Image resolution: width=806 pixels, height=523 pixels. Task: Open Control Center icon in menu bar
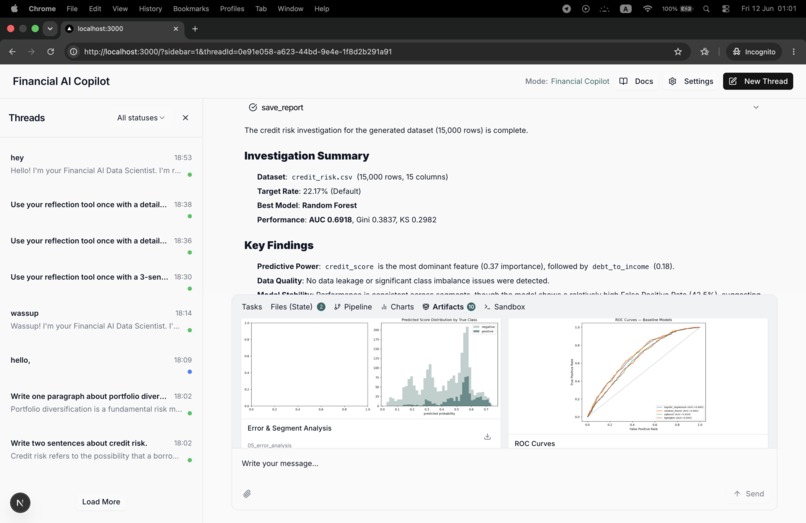pyautogui.click(x=725, y=9)
